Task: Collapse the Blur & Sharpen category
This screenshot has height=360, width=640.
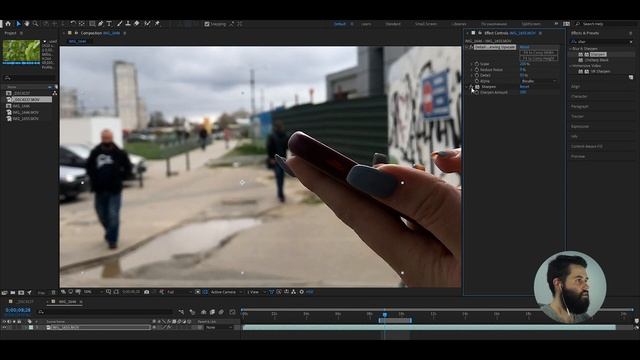Action: coord(571,49)
